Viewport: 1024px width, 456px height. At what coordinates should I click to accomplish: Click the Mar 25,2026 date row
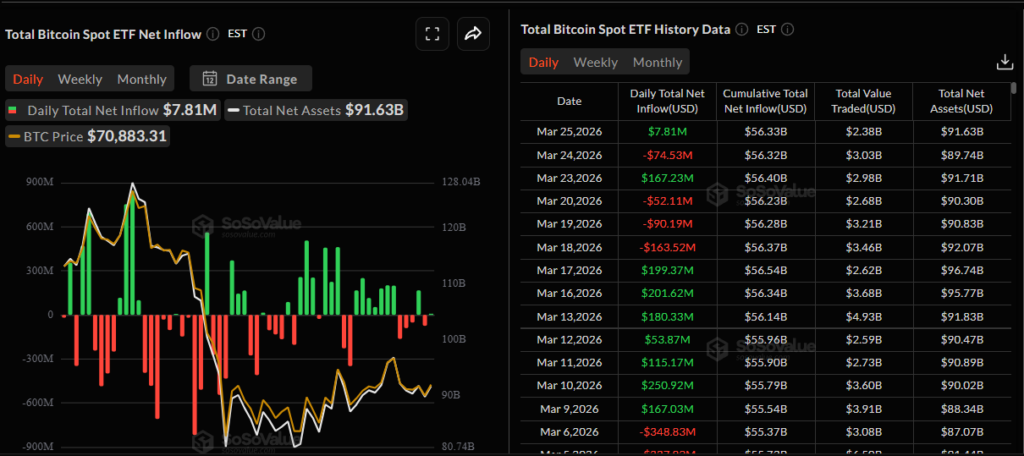(x=568, y=132)
